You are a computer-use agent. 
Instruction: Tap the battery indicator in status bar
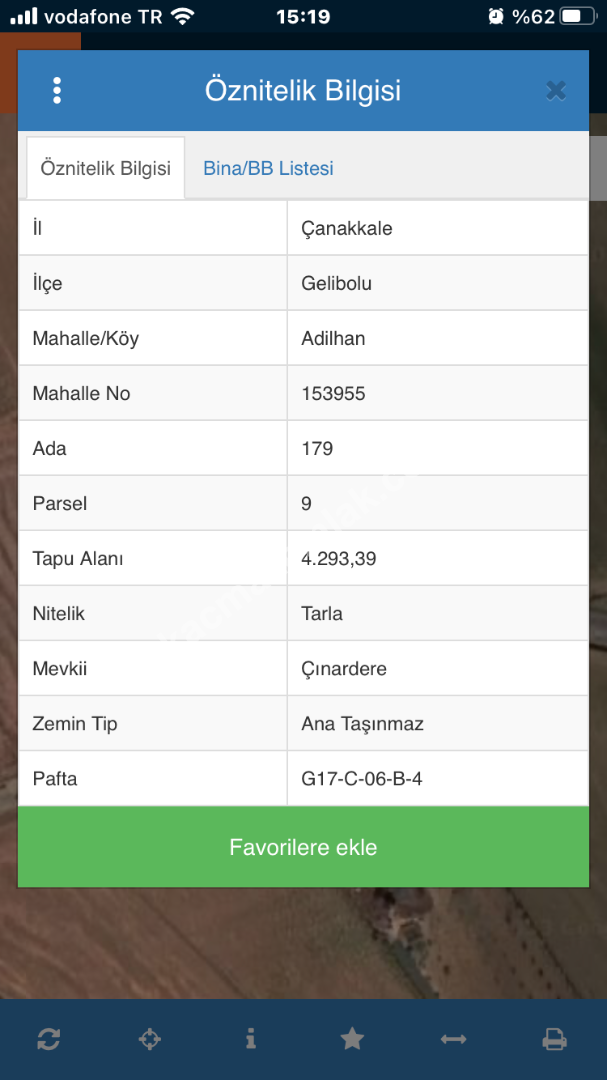[578, 16]
